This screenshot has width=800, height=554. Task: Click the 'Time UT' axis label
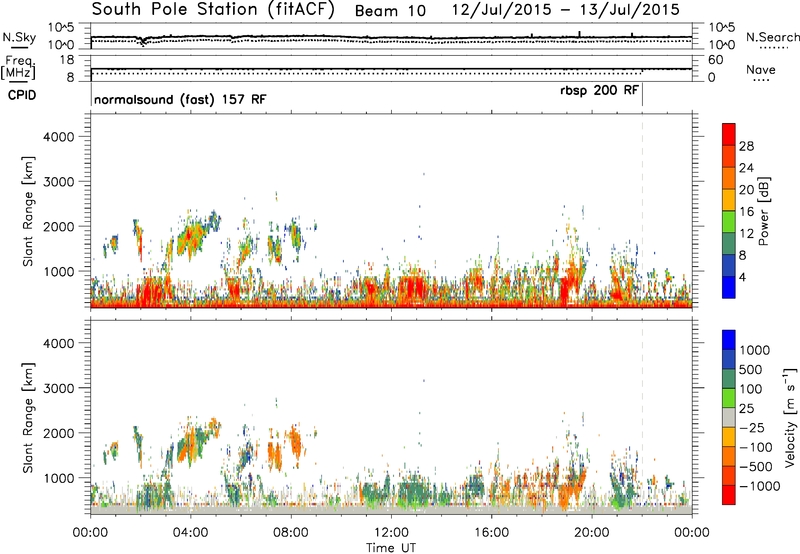click(x=391, y=547)
